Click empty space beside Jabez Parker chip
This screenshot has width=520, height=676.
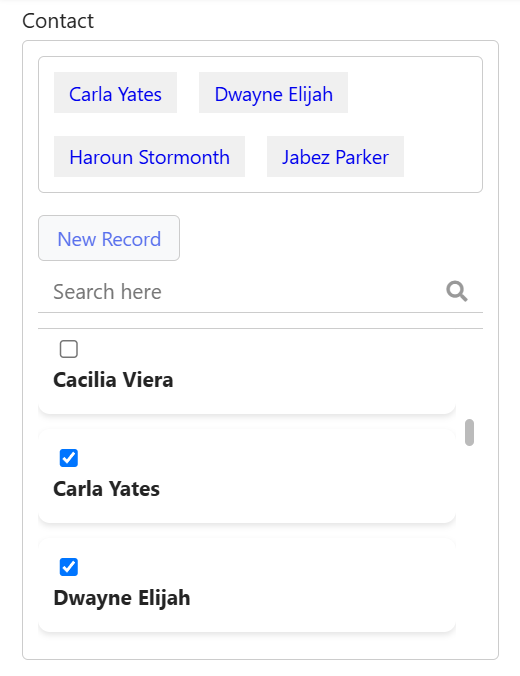[x=442, y=157]
